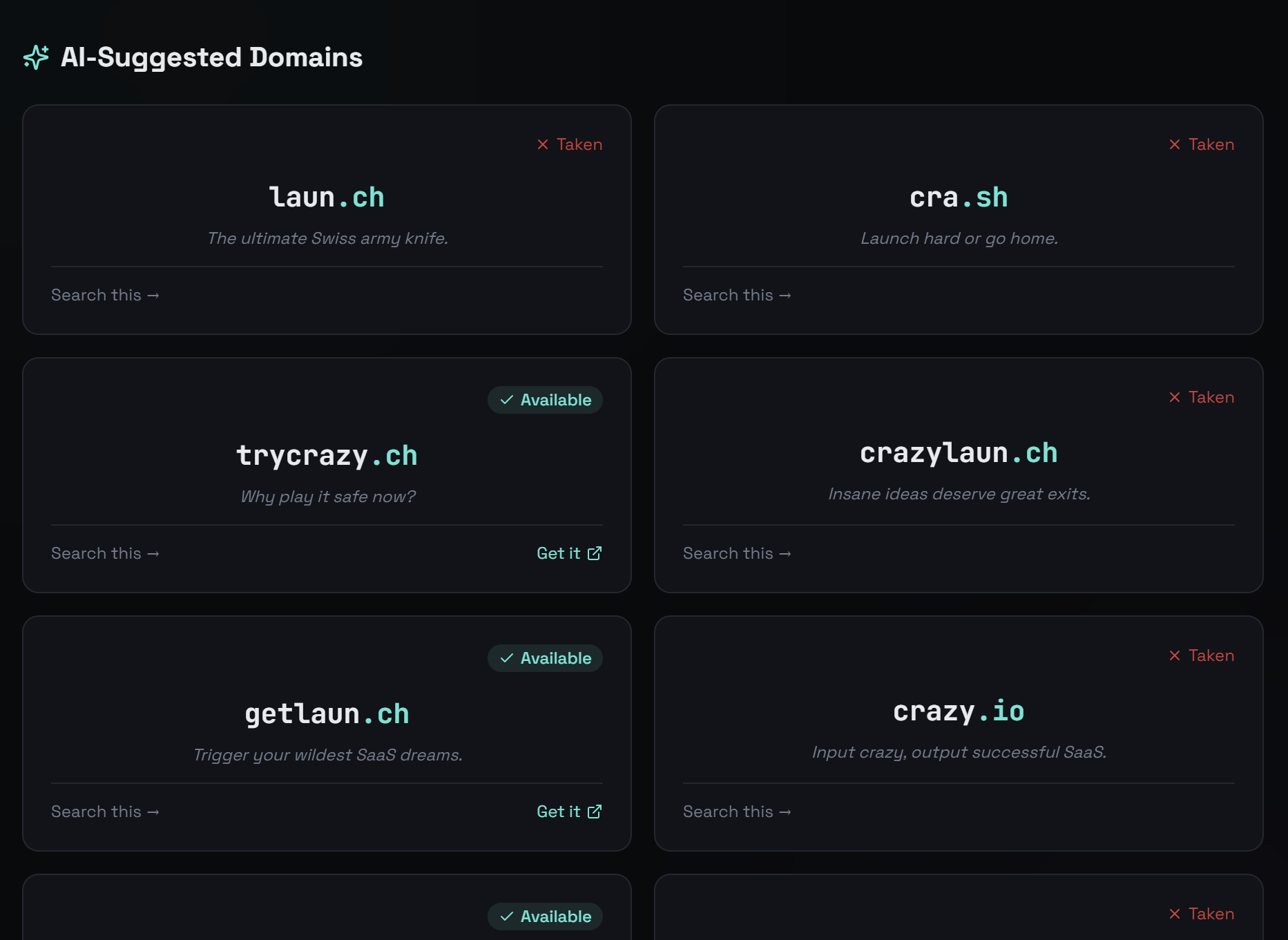This screenshot has width=1288, height=940.
Task: Click the Taken label on crazylaun.ch card
Action: click(x=1211, y=397)
